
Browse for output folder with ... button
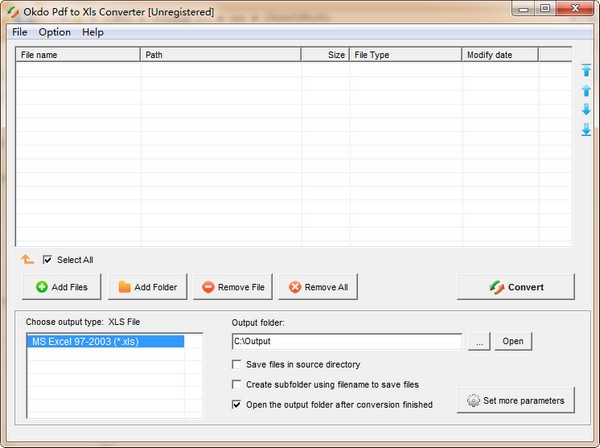point(480,342)
